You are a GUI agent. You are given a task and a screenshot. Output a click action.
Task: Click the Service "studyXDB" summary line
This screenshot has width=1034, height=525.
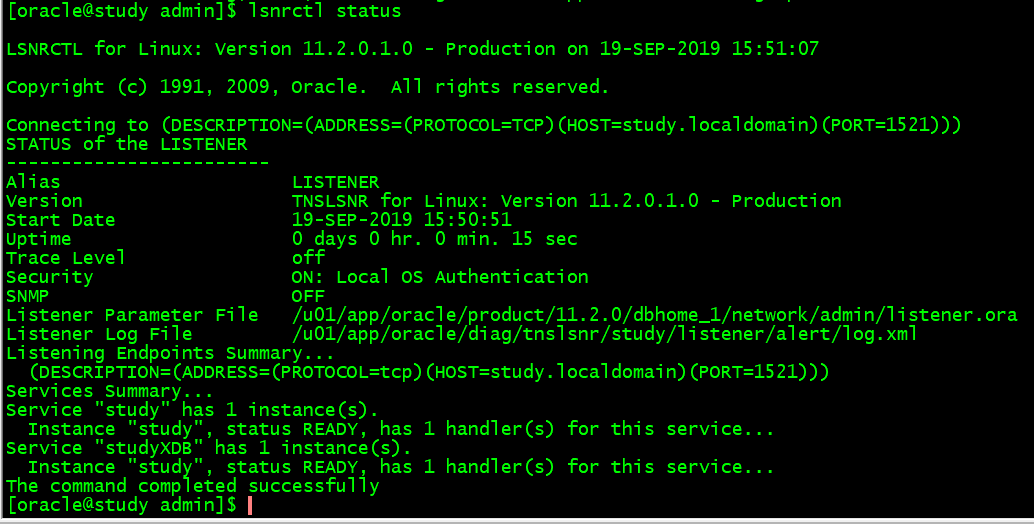point(208,448)
